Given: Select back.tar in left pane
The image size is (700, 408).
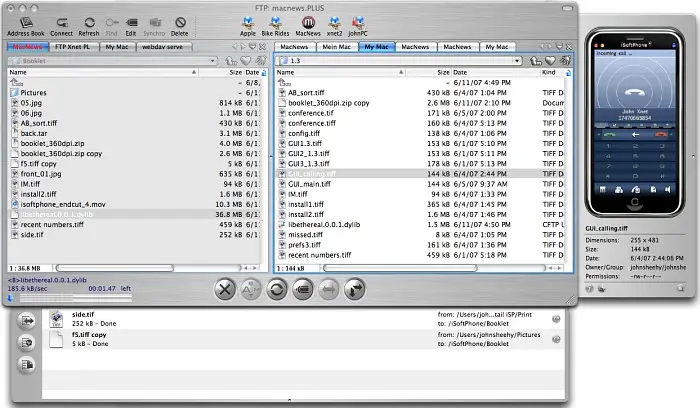Looking at the screenshot, I should point(134,133).
